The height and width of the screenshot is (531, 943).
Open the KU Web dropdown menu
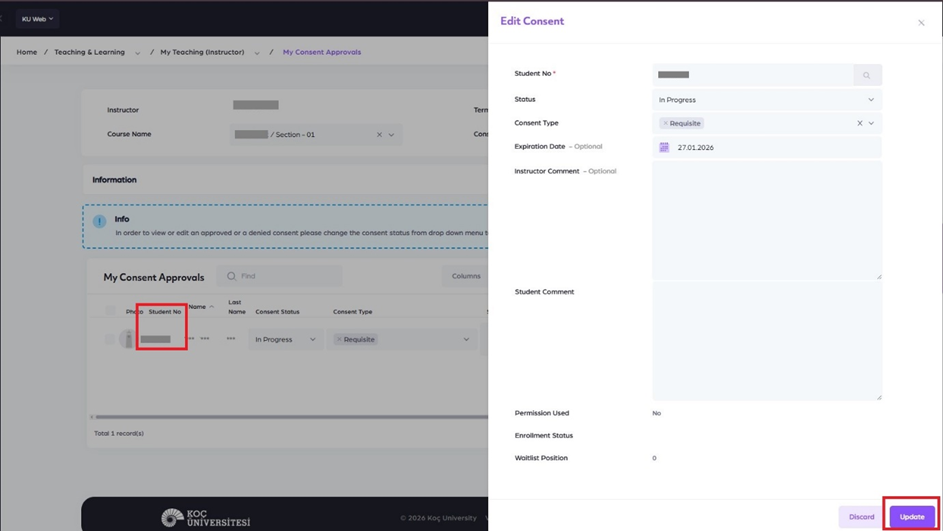point(38,19)
